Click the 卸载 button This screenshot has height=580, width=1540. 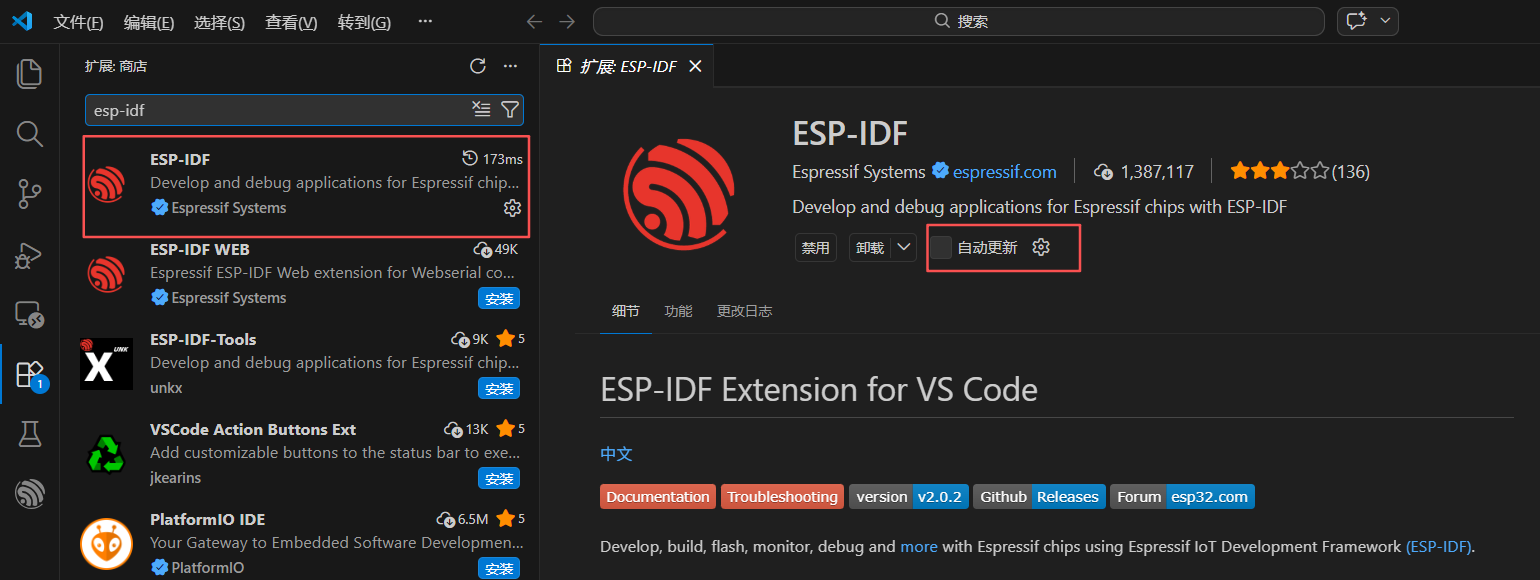[x=870, y=248]
